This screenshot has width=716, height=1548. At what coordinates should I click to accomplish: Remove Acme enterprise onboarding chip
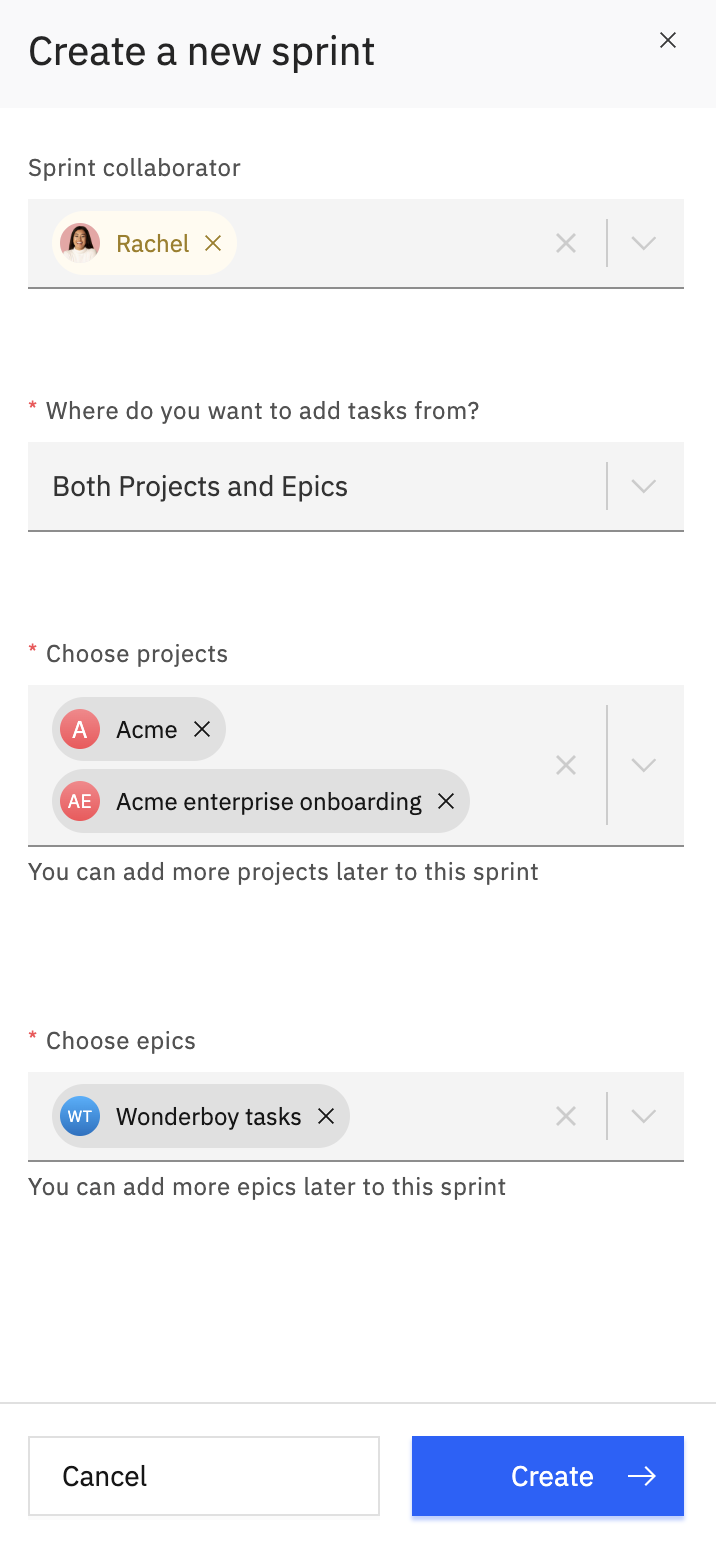(x=446, y=801)
